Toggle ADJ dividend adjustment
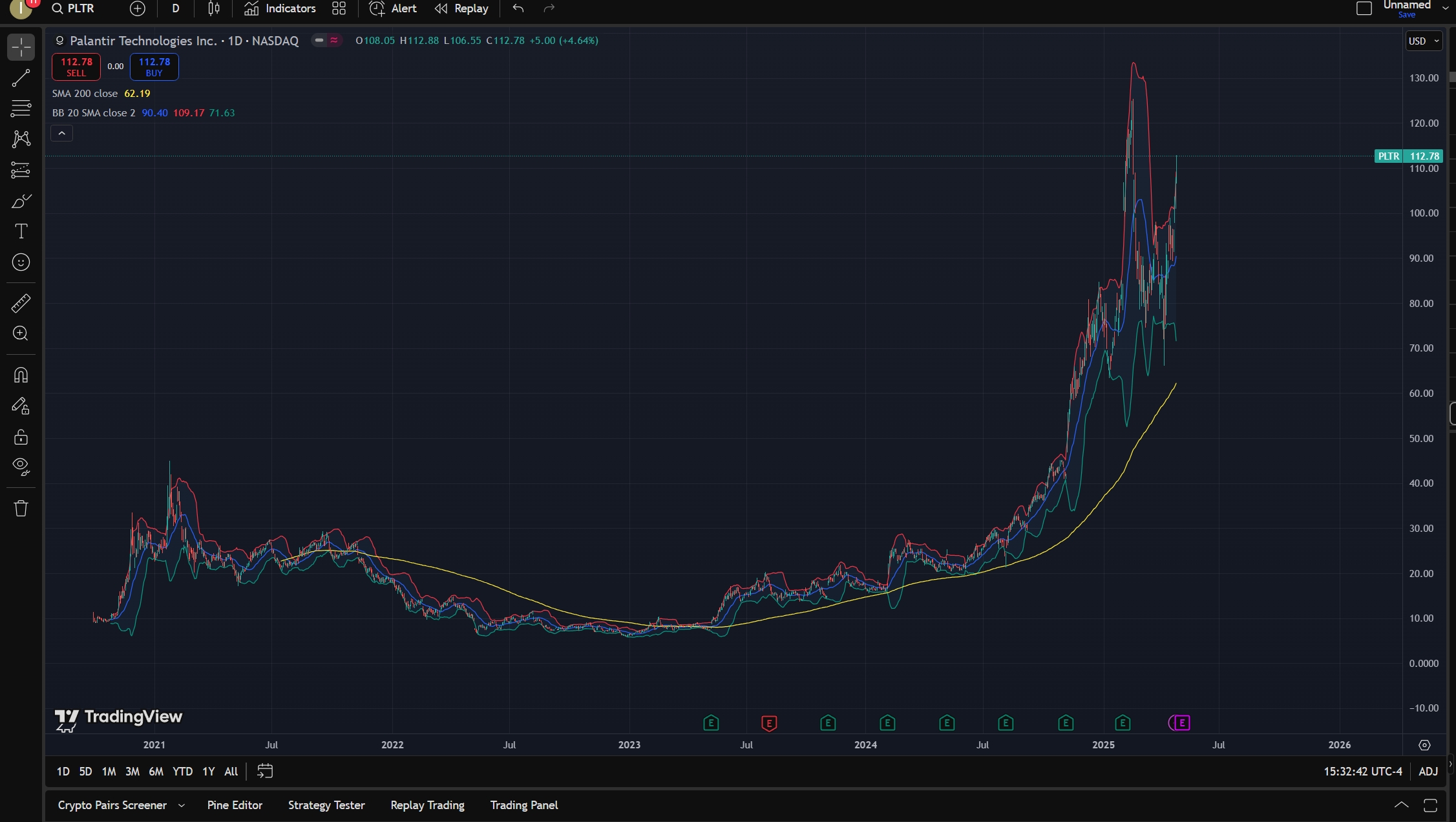 [1428, 772]
